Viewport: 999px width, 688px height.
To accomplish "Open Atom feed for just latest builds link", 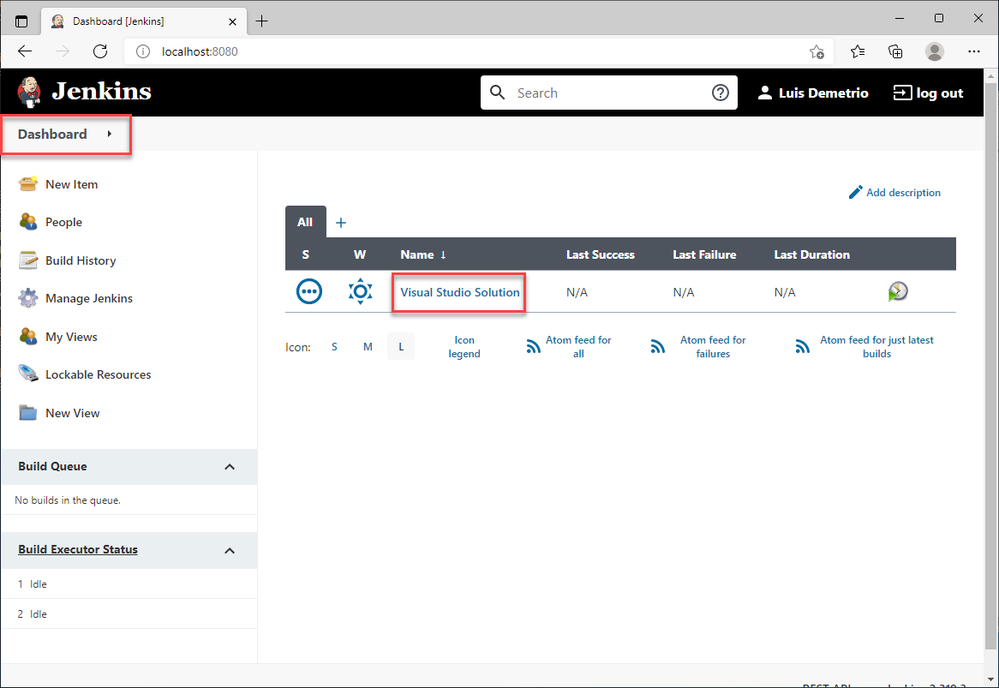I will tap(877, 347).
